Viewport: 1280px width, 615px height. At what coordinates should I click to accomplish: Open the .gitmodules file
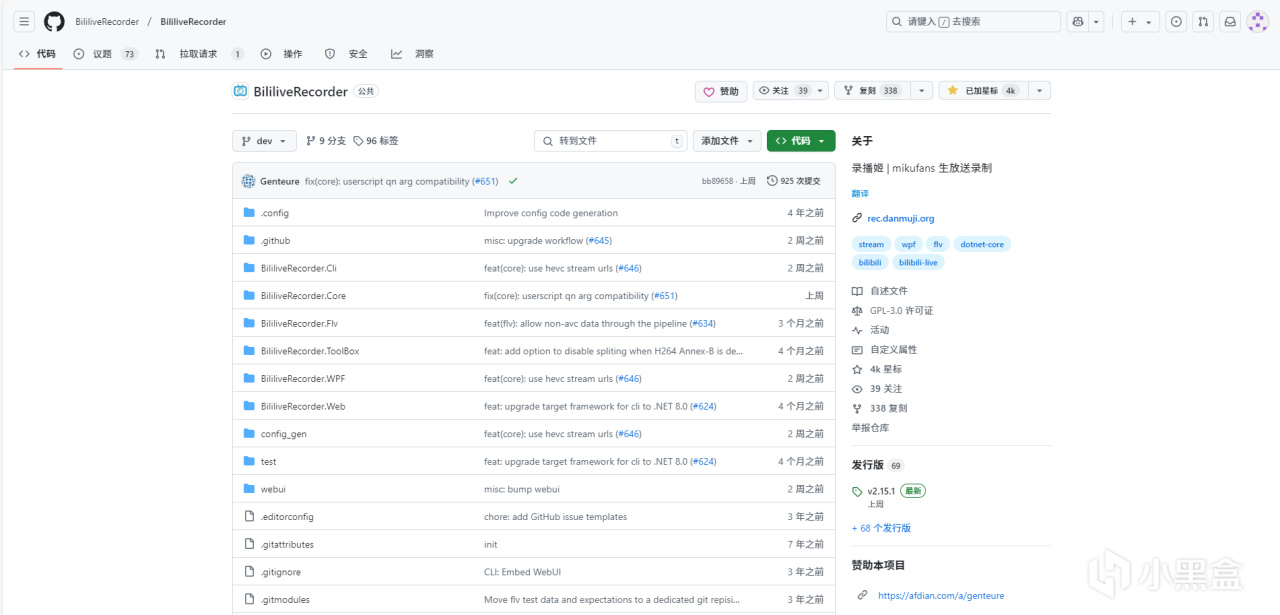(x=285, y=600)
